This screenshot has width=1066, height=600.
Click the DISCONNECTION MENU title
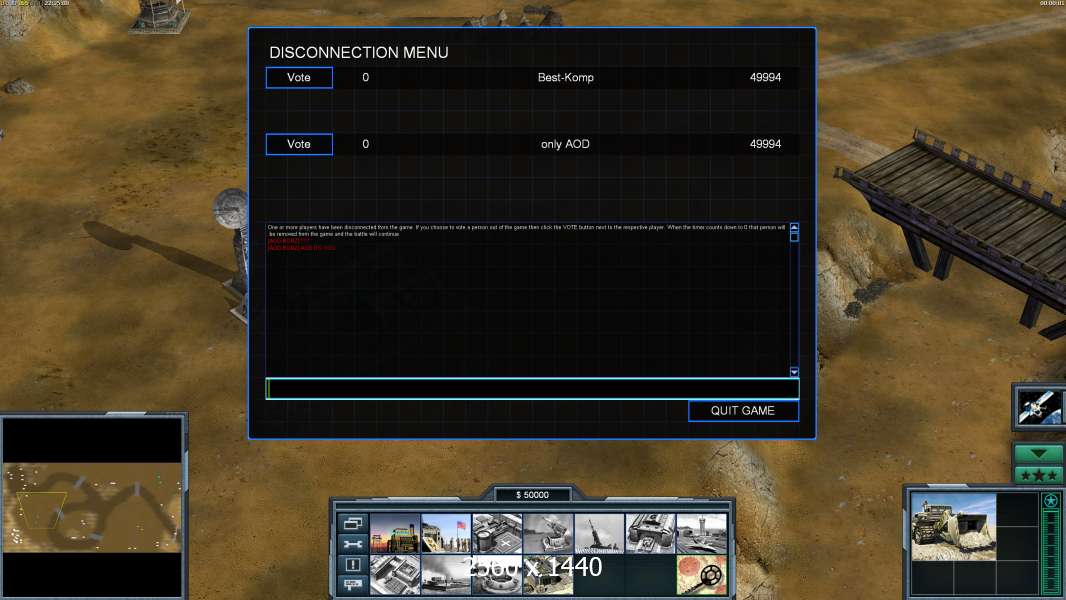pos(359,52)
